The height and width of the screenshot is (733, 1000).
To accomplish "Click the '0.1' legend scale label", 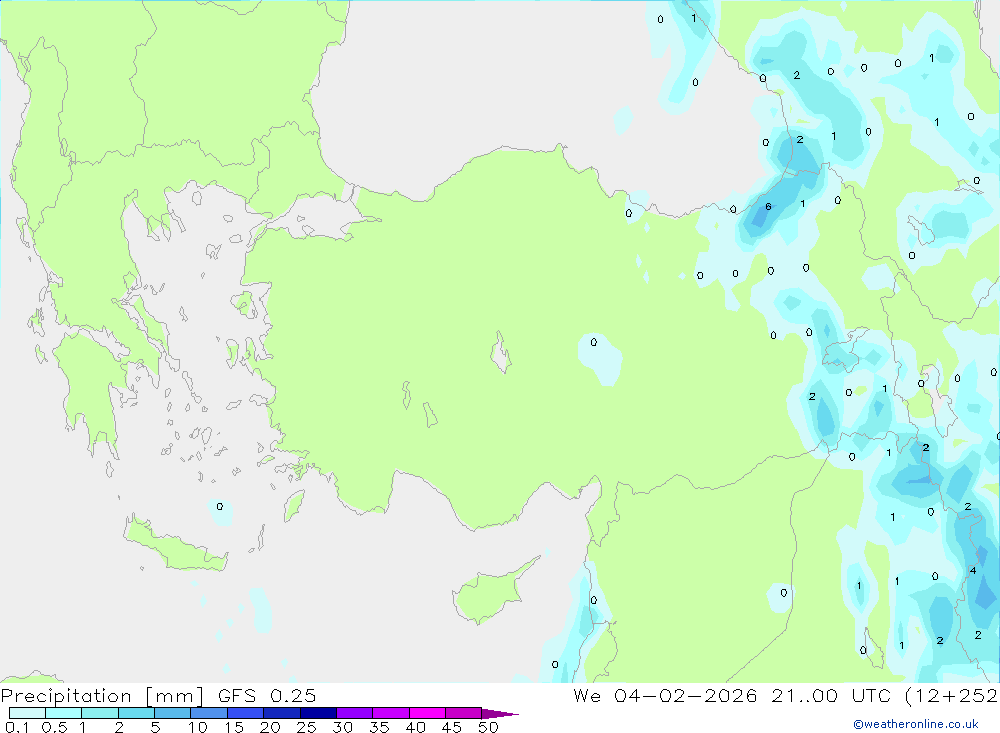I will 17,727.
